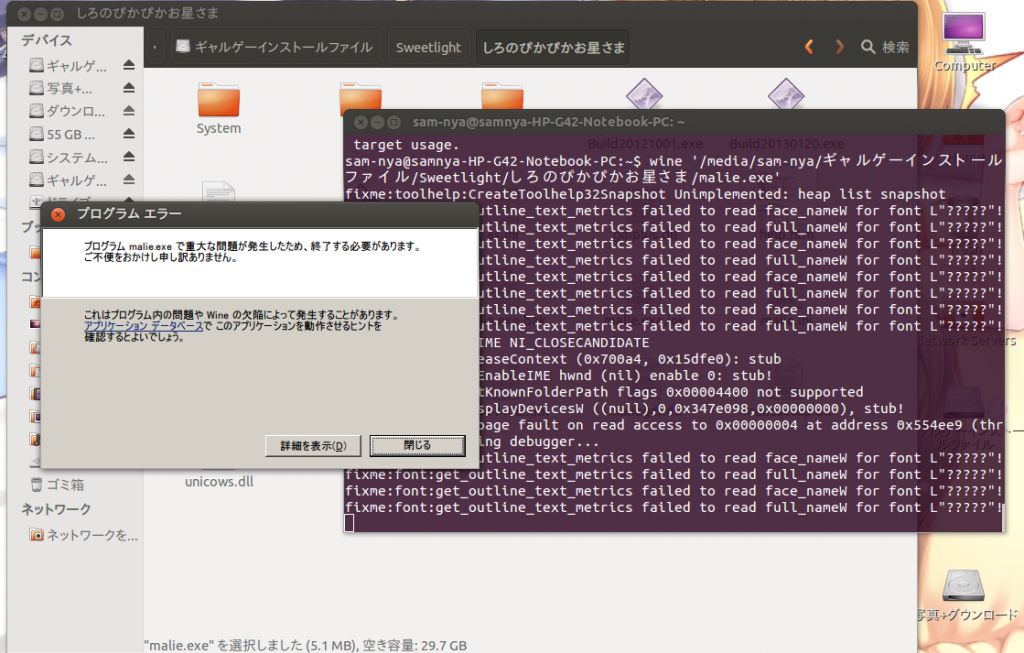The height and width of the screenshot is (653, 1024).
Task: Click the ネットワーク sidebar heading
Action: click(56, 509)
